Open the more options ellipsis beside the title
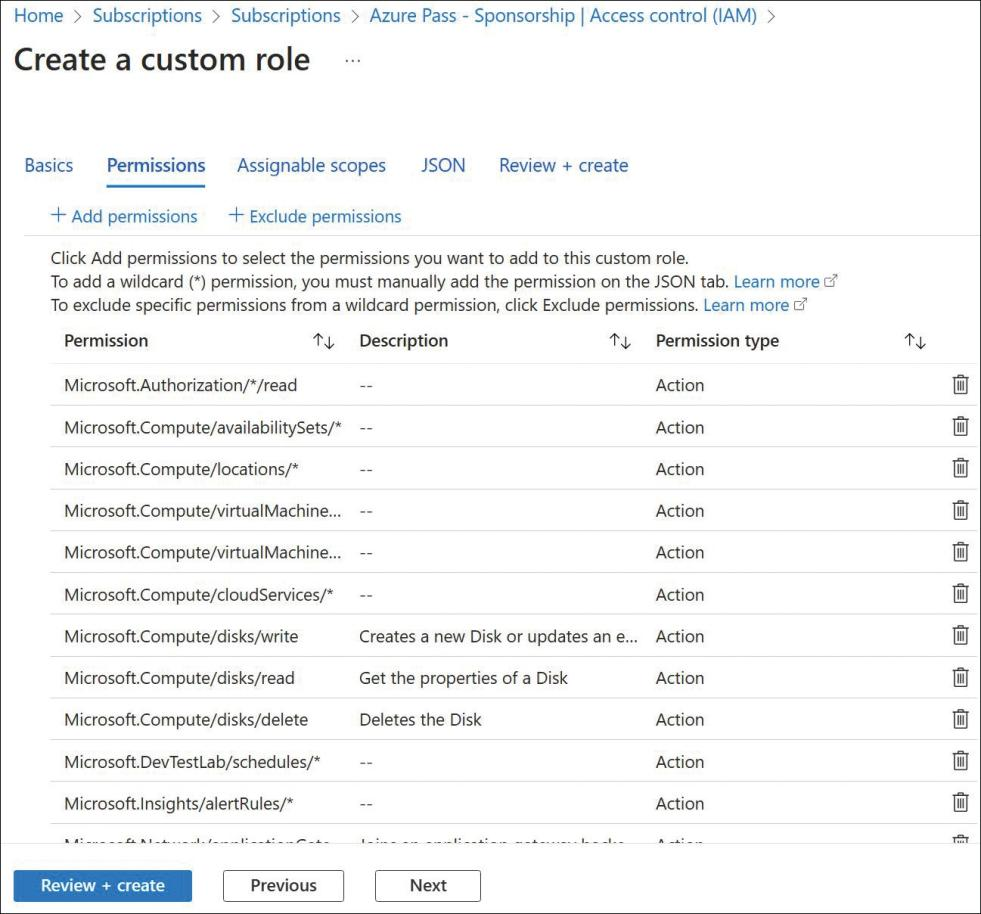 tap(353, 61)
